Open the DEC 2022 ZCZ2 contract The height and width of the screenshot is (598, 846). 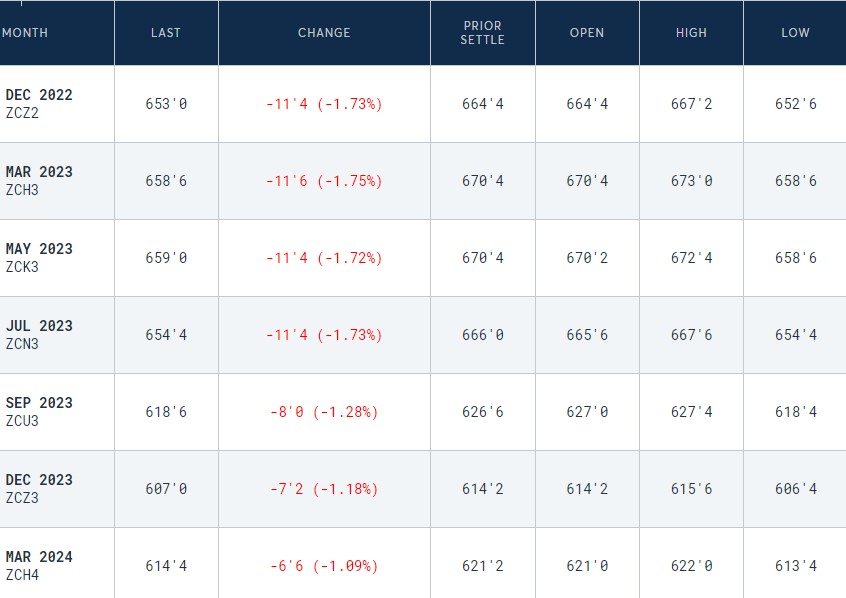pyautogui.click(x=39, y=104)
